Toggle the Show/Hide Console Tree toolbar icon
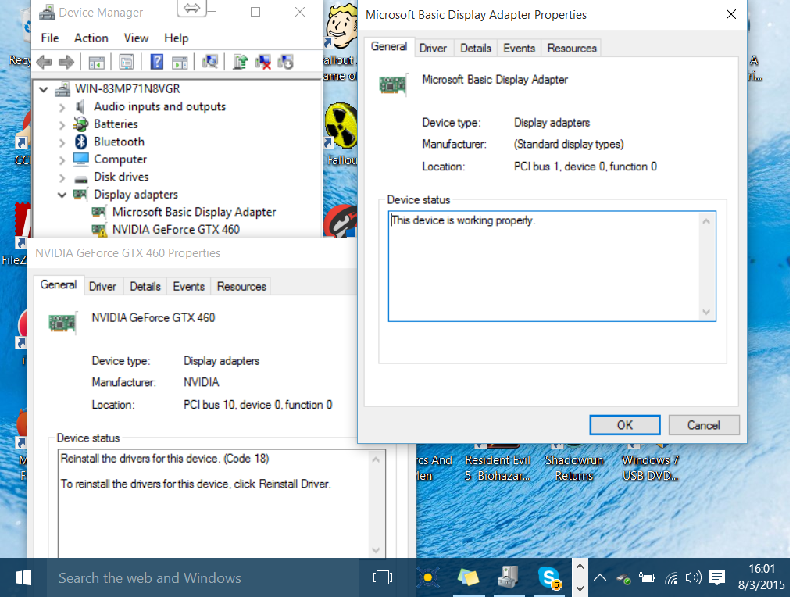Viewport: 790px width, 597px height. pos(96,62)
